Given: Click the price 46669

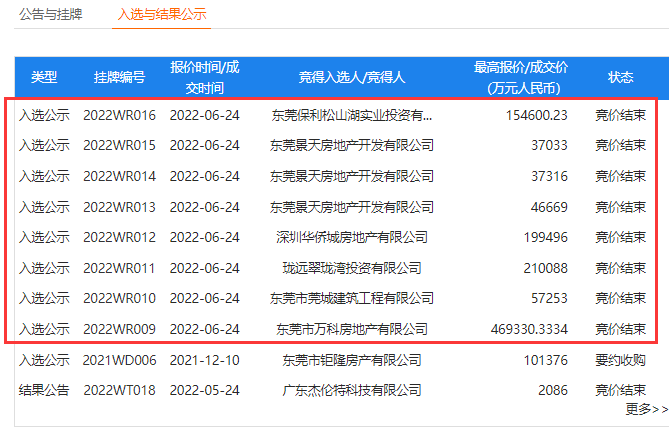Looking at the screenshot, I should tap(550, 207).
